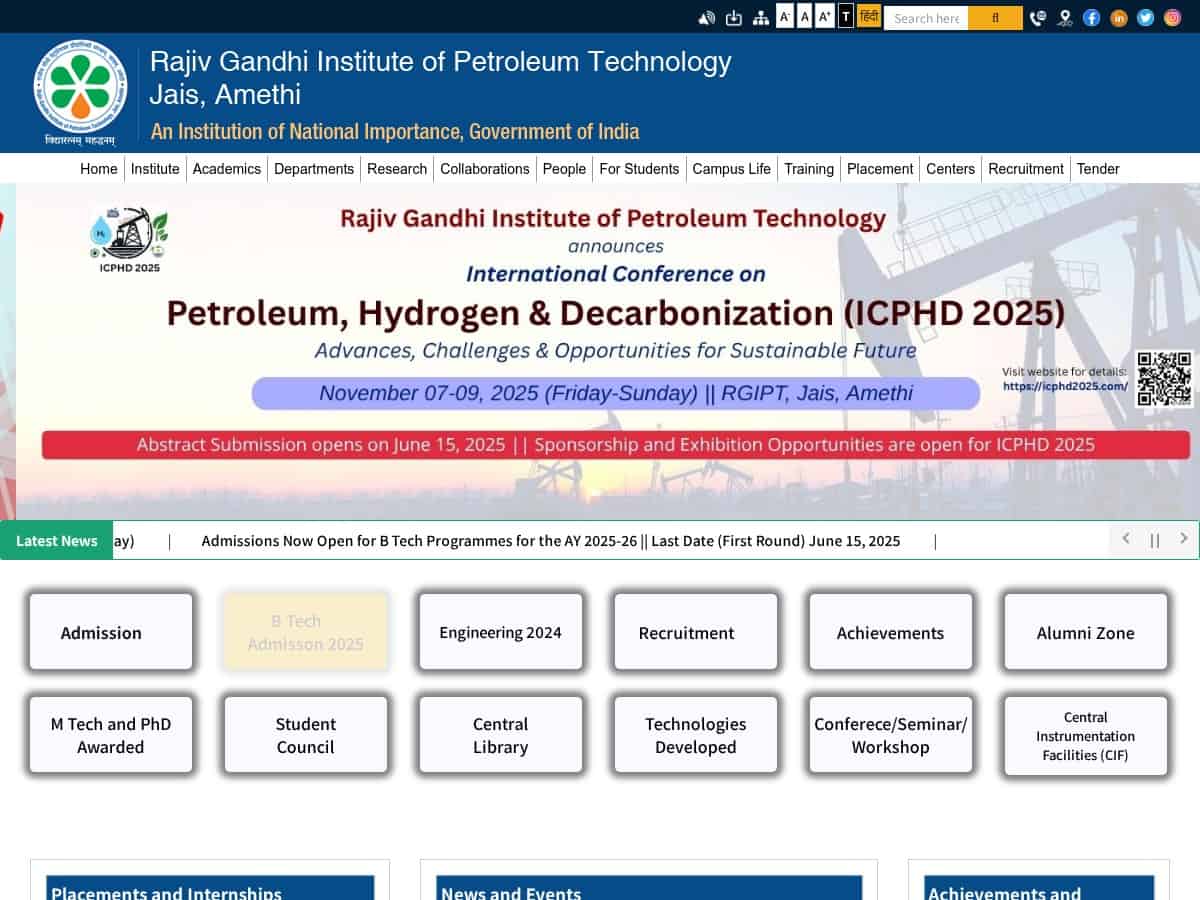This screenshot has height=900, width=1200.
Task: Click Rajiv Gandhi Institute of Petroleum Technology title
Action: (441, 61)
